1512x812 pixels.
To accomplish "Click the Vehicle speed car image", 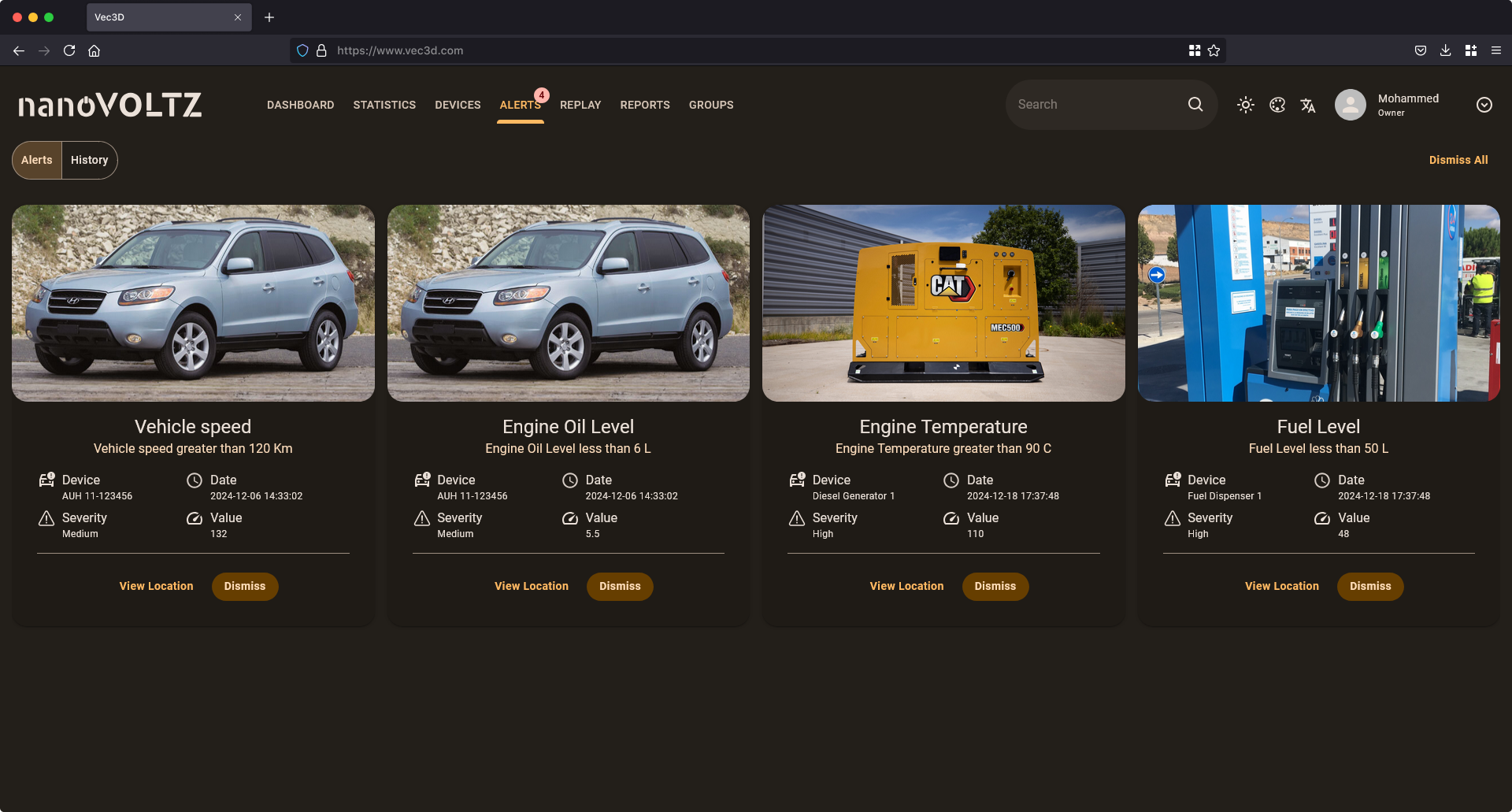I will (193, 303).
